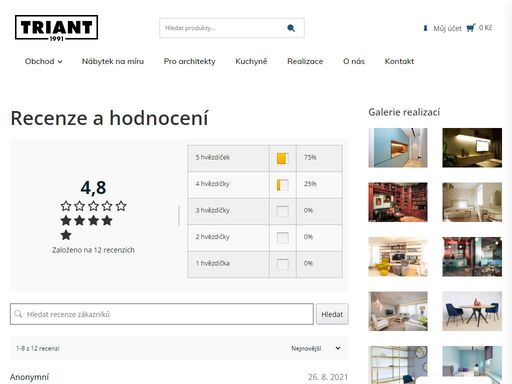Filter by 5 hvězdiček rating bar
Screen dimensions: 512x384
tap(282, 158)
